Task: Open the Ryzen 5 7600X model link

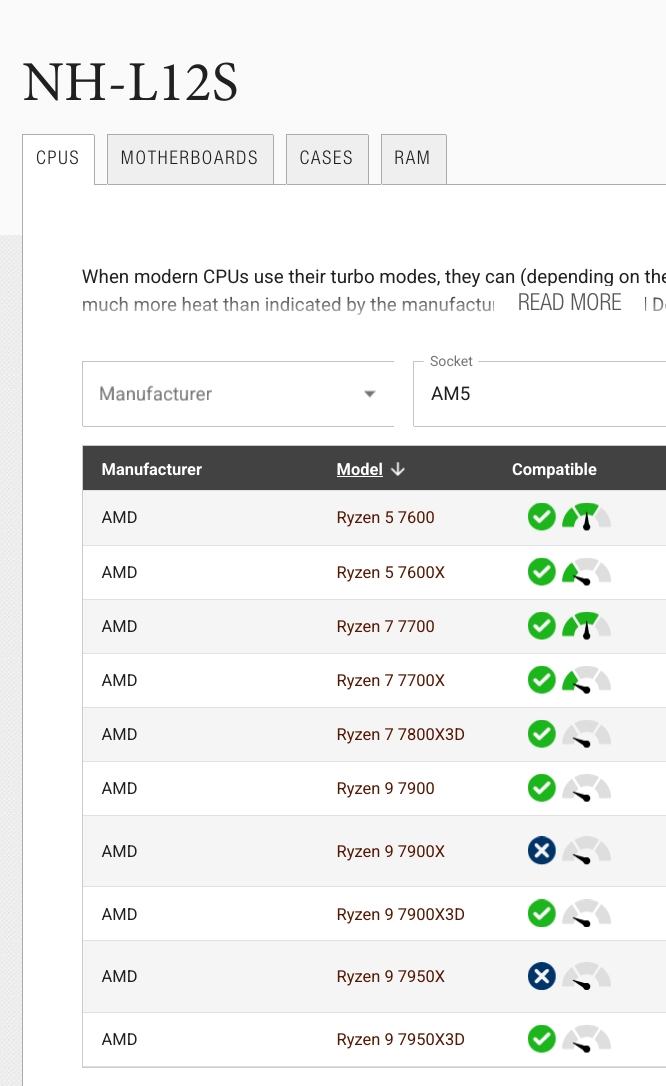Action: point(390,573)
